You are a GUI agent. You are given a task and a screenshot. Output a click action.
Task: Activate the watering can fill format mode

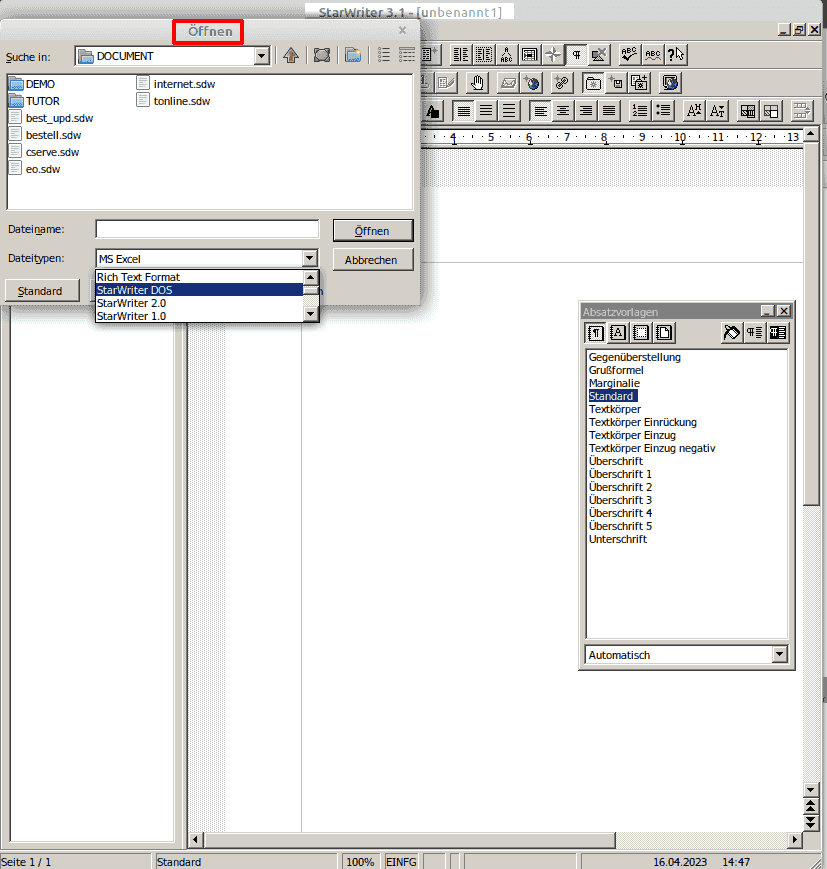(x=732, y=333)
